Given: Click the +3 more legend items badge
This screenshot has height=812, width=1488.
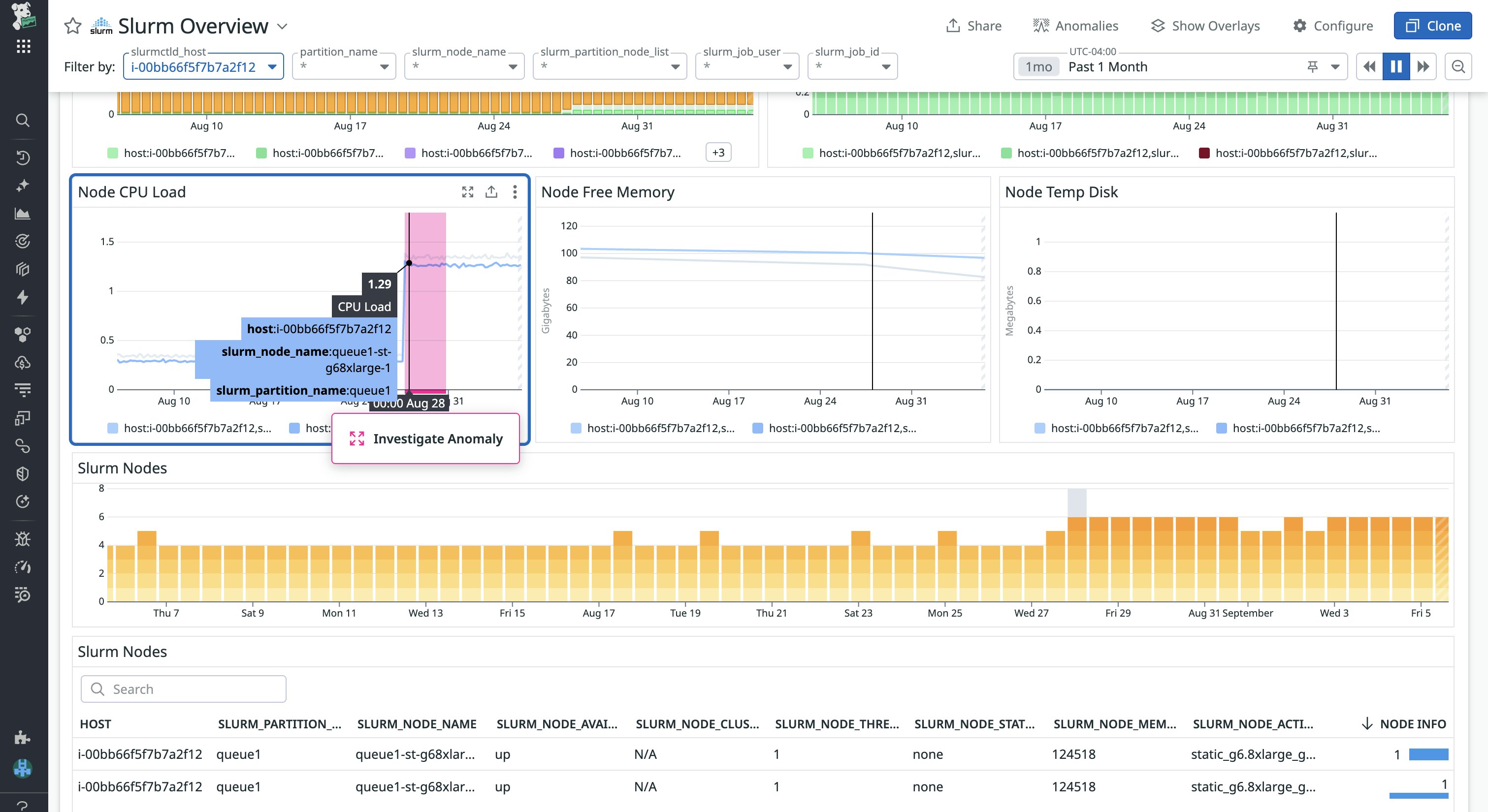Looking at the screenshot, I should point(718,153).
